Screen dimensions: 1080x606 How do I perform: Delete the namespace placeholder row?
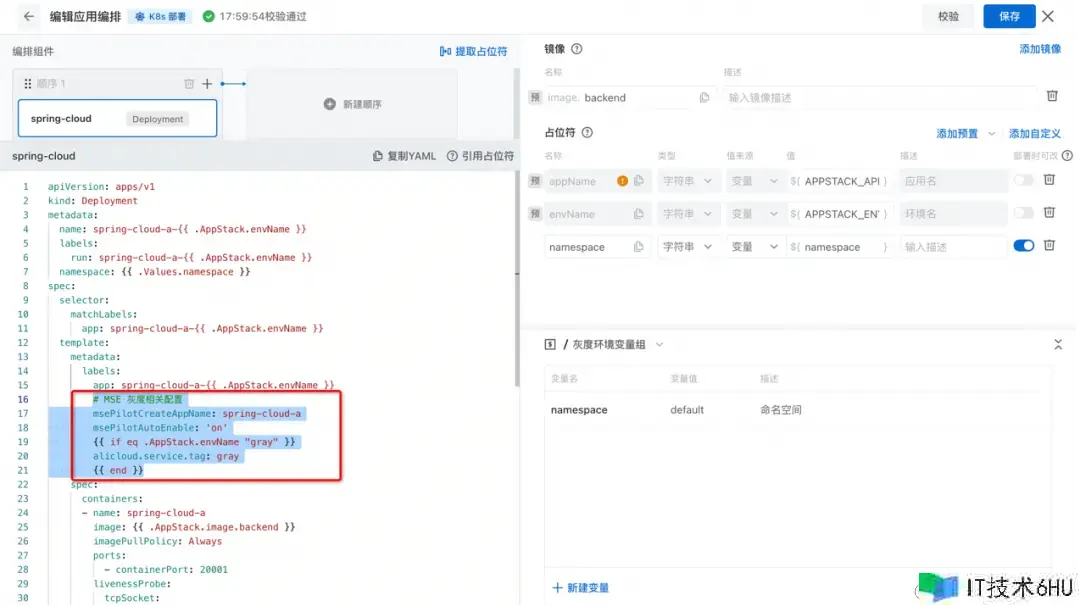tap(1049, 246)
